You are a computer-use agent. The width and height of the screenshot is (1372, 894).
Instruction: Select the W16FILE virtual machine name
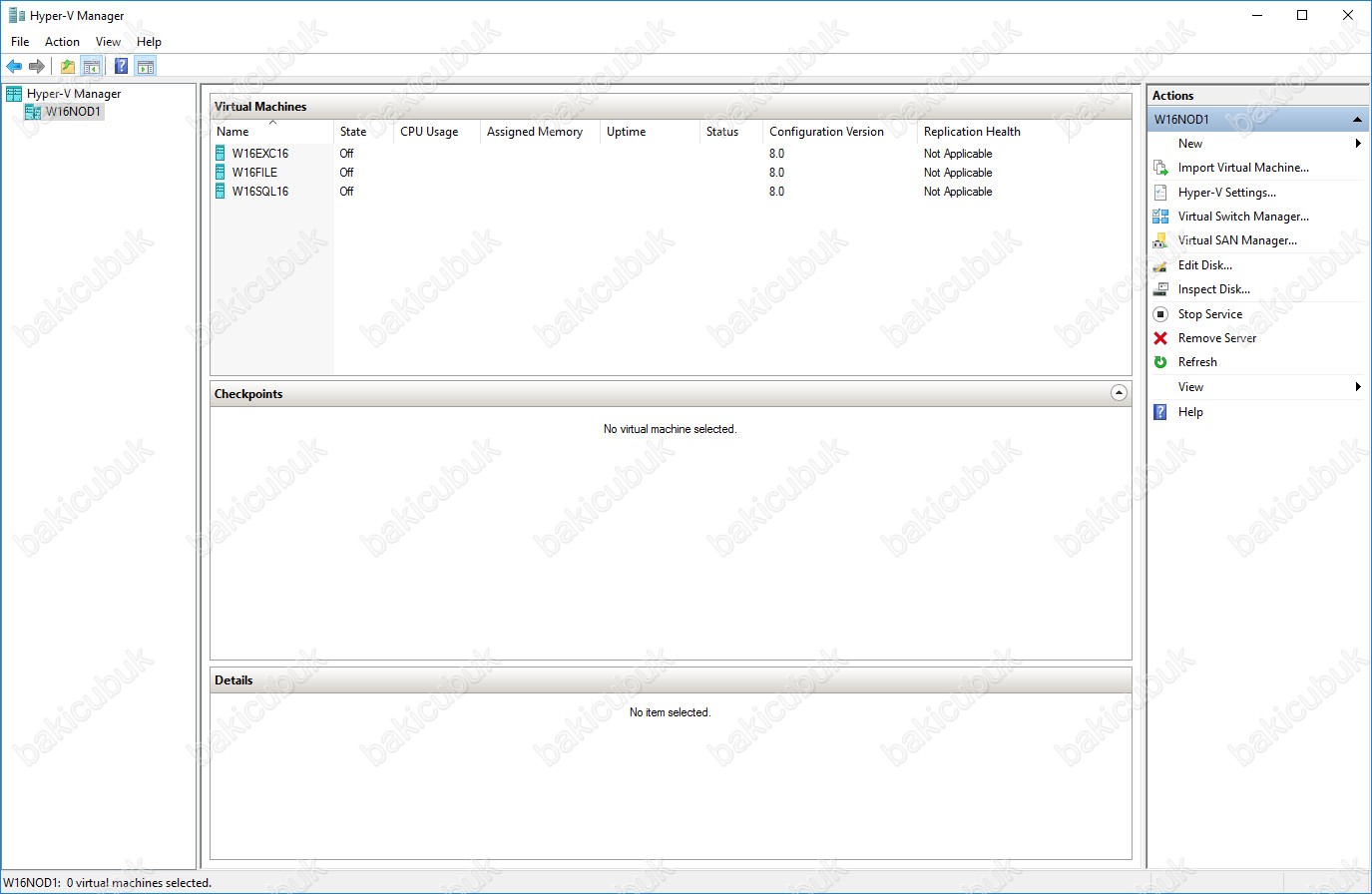pos(254,173)
